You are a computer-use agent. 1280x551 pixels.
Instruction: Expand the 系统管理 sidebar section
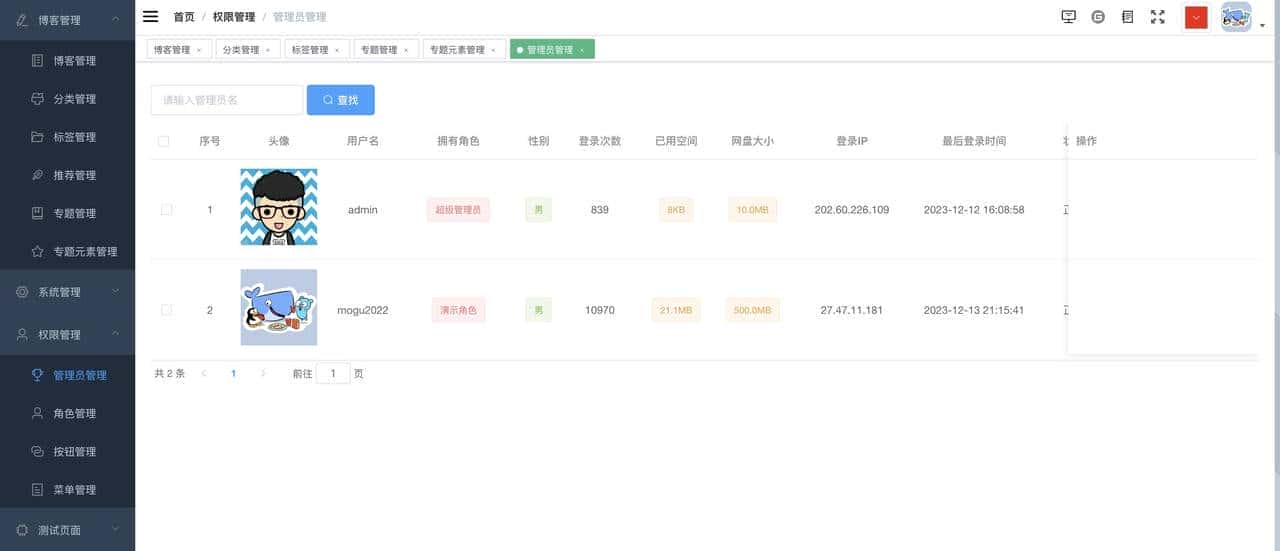point(115,291)
